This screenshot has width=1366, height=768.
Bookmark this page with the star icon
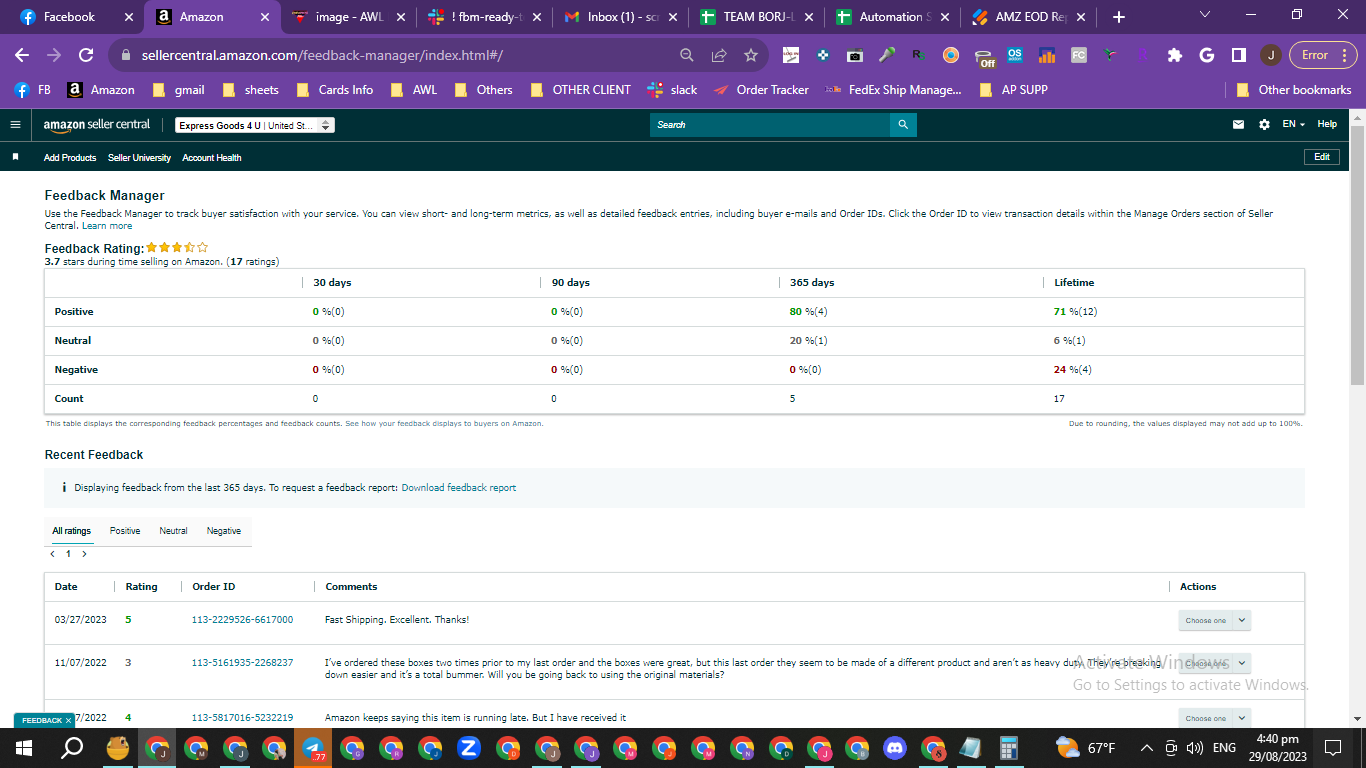coord(751,55)
